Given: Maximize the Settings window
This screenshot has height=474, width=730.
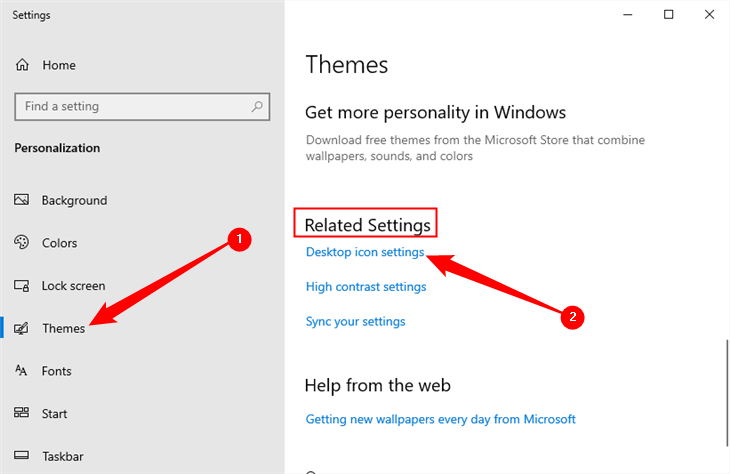Looking at the screenshot, I should [669, 14].
